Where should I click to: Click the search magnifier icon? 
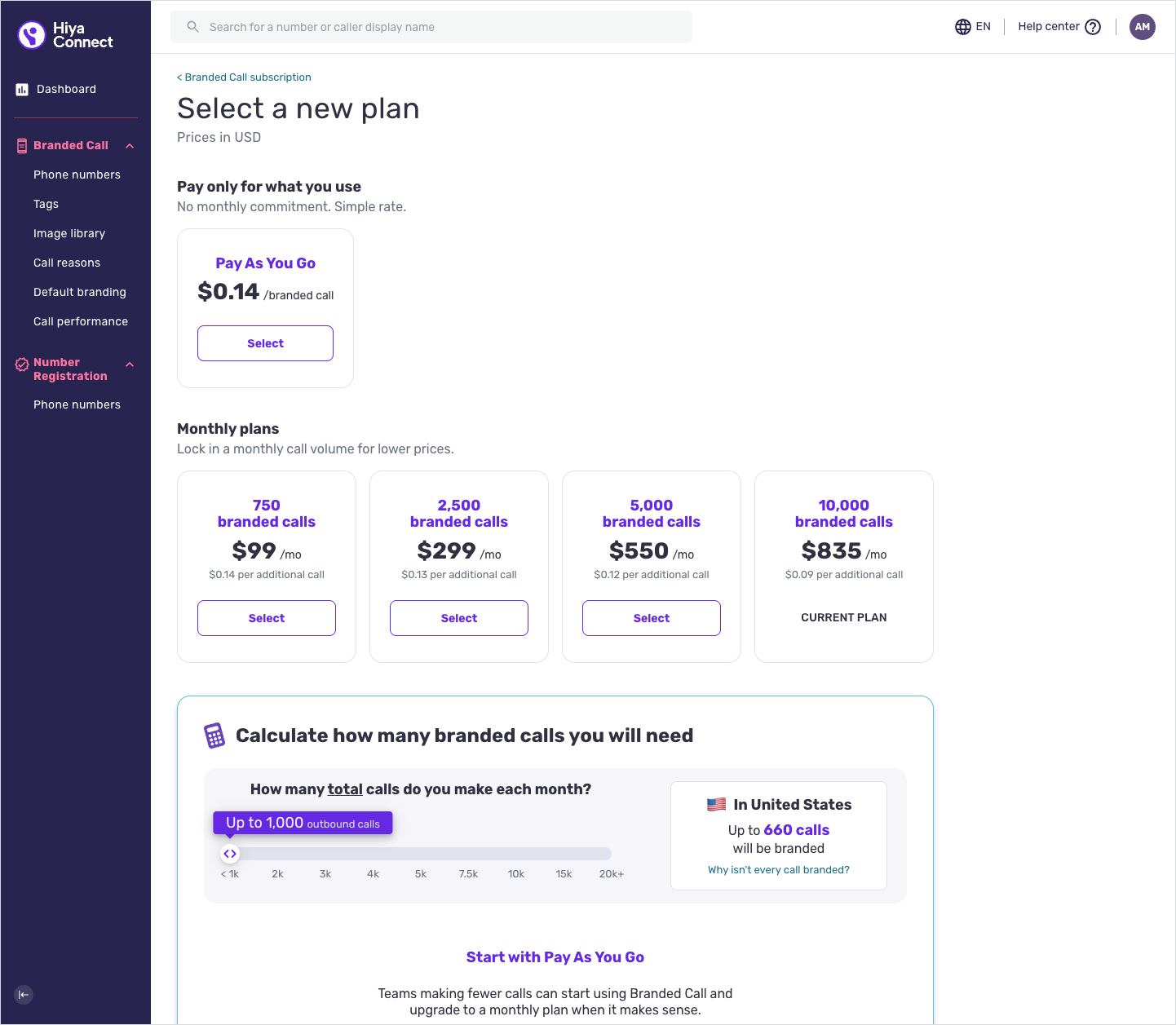192,27
